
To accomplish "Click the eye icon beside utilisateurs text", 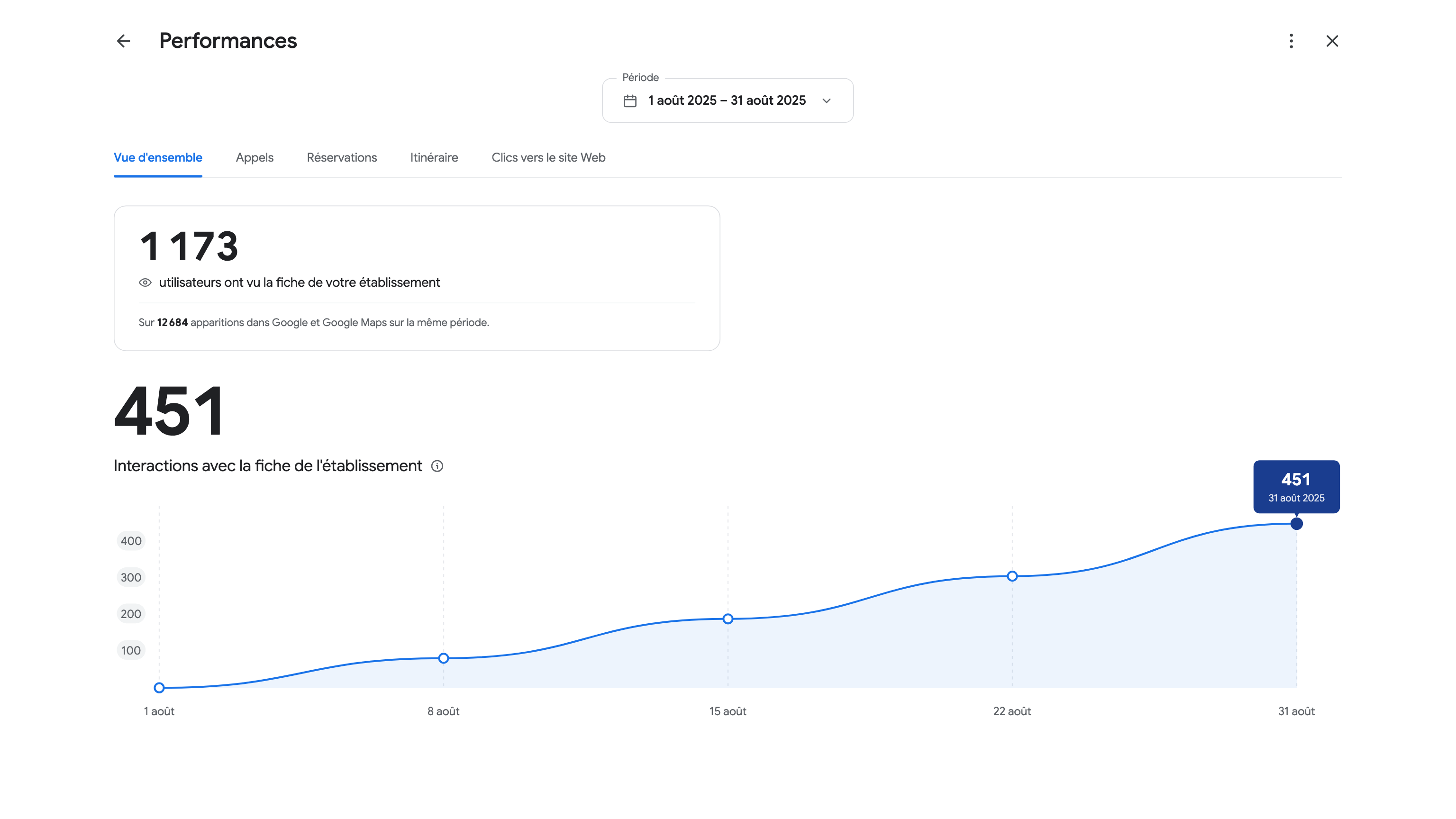I will 145,282.
